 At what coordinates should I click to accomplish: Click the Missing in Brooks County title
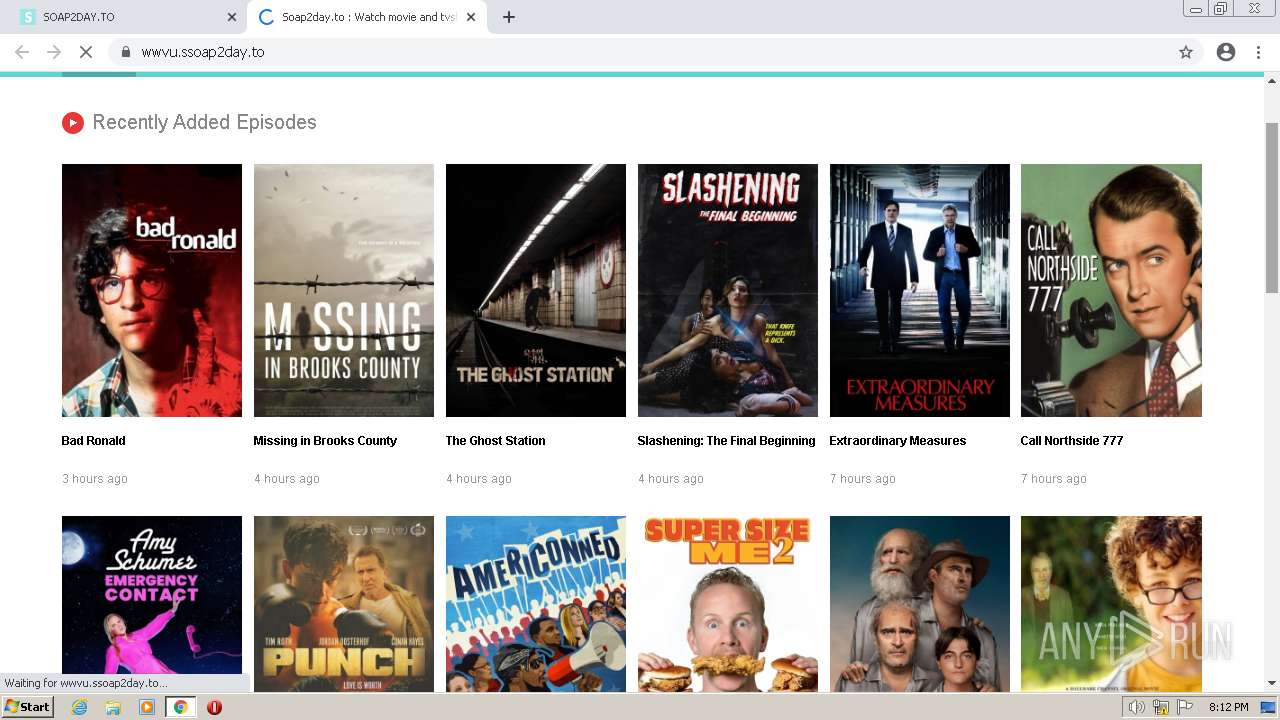click(325, 441)
